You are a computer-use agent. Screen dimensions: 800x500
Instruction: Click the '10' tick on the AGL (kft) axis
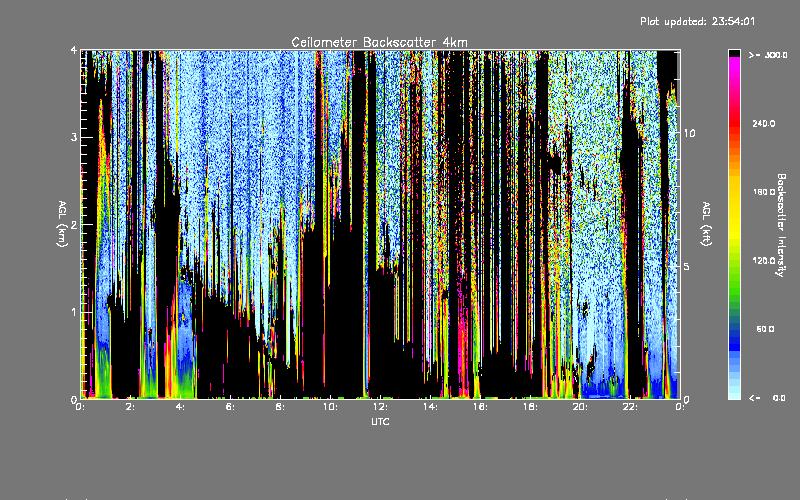point(689,133)
